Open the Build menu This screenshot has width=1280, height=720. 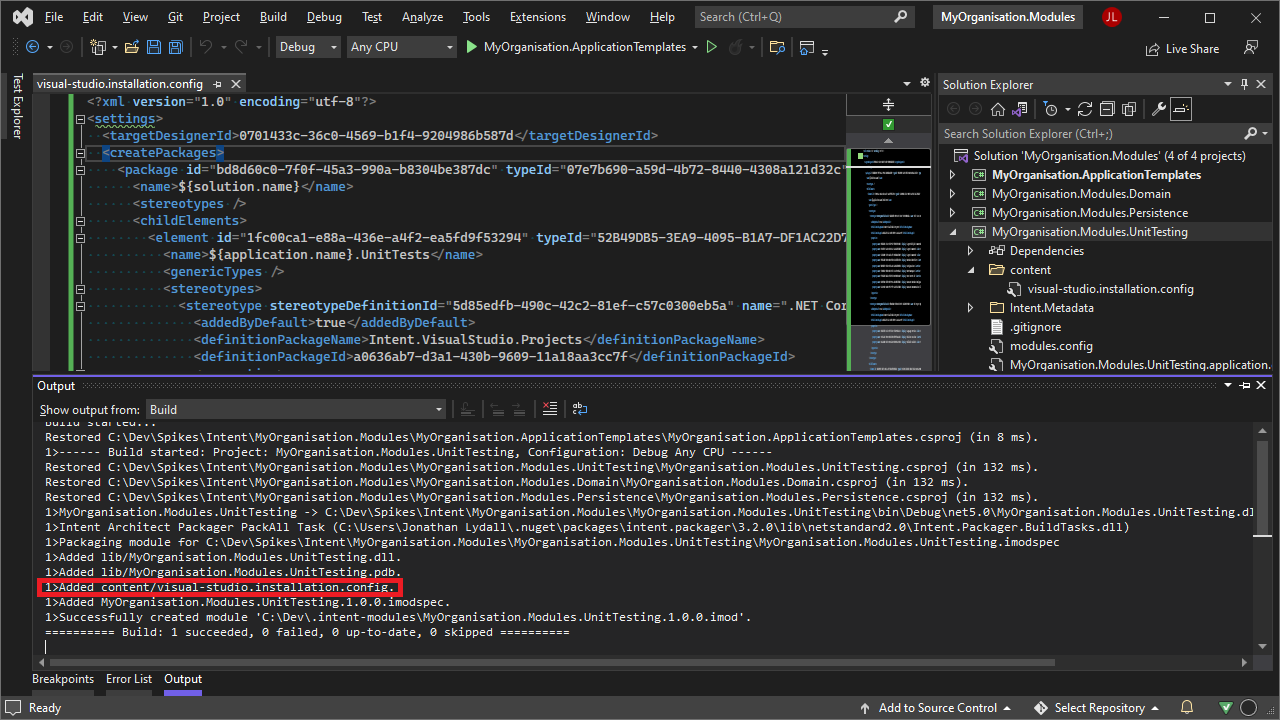tap(273, 17)
